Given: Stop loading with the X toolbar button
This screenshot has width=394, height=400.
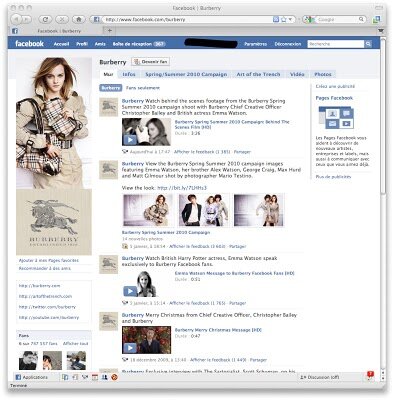Looking at the screenshot, I should tap(62, 19).
